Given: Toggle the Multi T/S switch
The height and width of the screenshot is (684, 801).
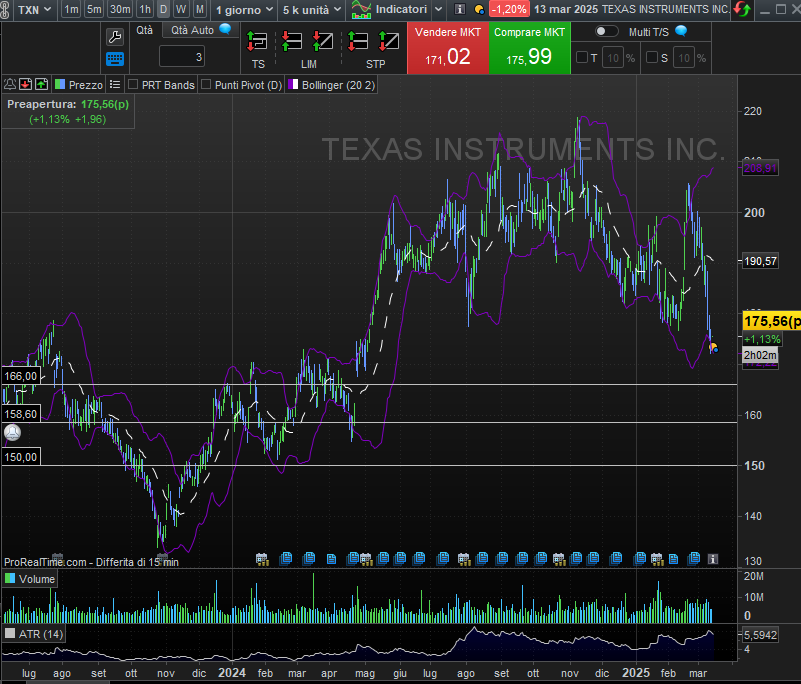Looking at the screenshot, I should pos(606,32).
